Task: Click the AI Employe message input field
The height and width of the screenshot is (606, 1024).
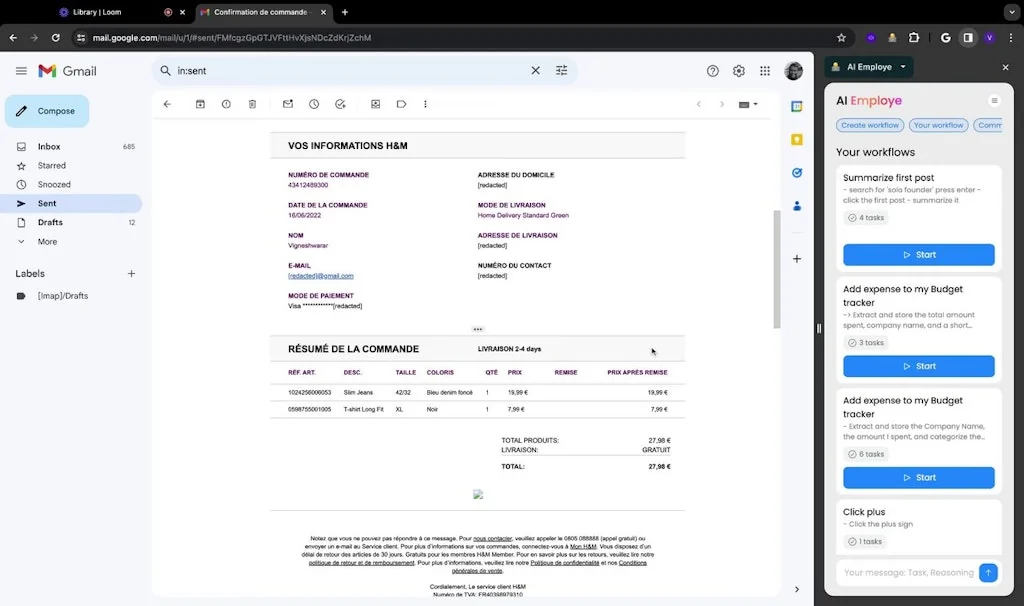Action: click(905, 572)
